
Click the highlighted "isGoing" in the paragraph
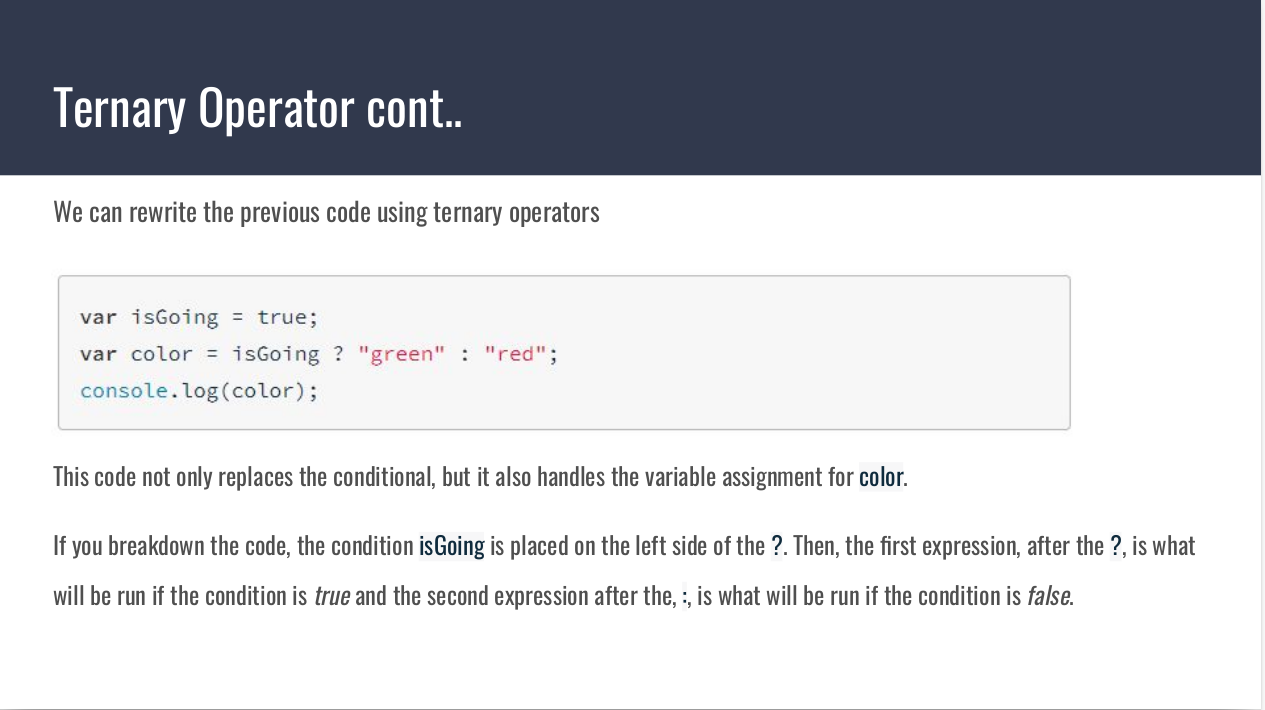pos(452,546)
